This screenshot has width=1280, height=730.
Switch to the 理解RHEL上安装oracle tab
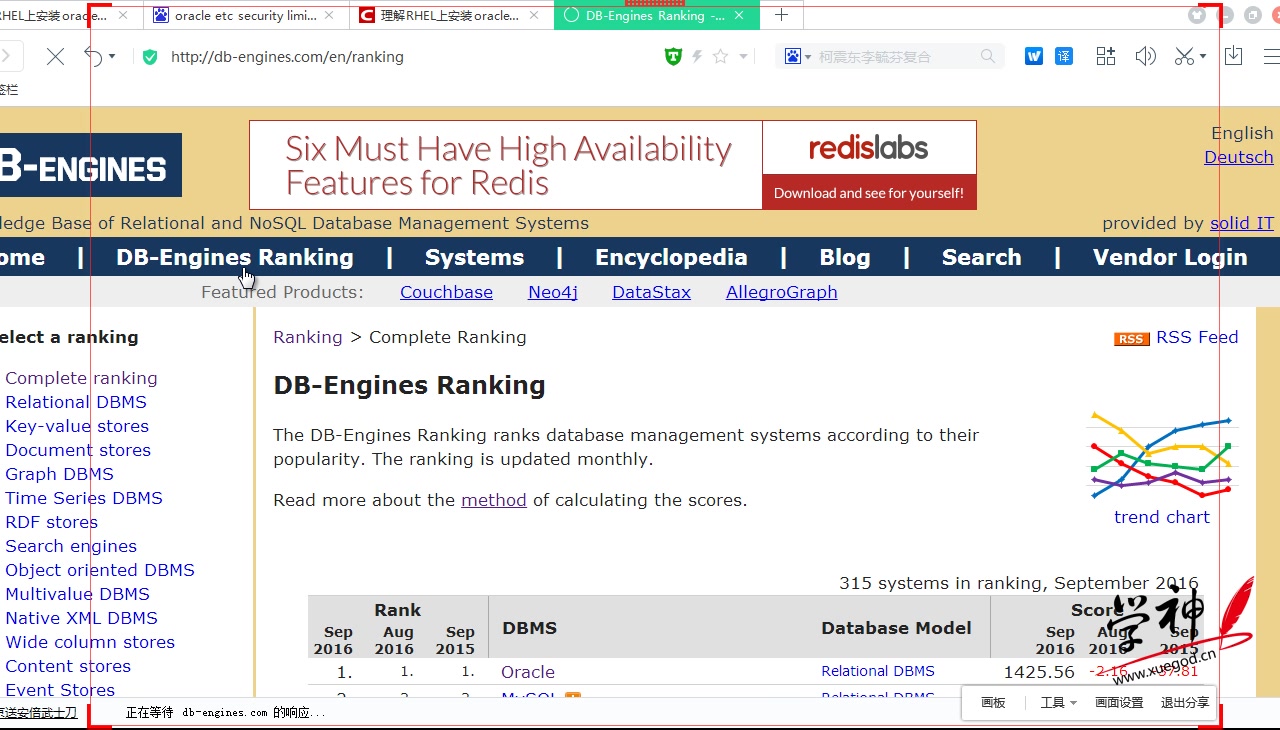pos(450,16)
